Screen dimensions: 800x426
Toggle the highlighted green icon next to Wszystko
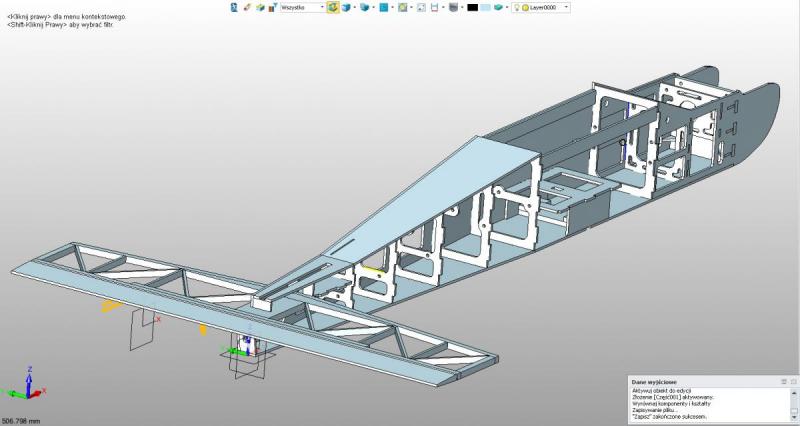click(x=332, y=7)
